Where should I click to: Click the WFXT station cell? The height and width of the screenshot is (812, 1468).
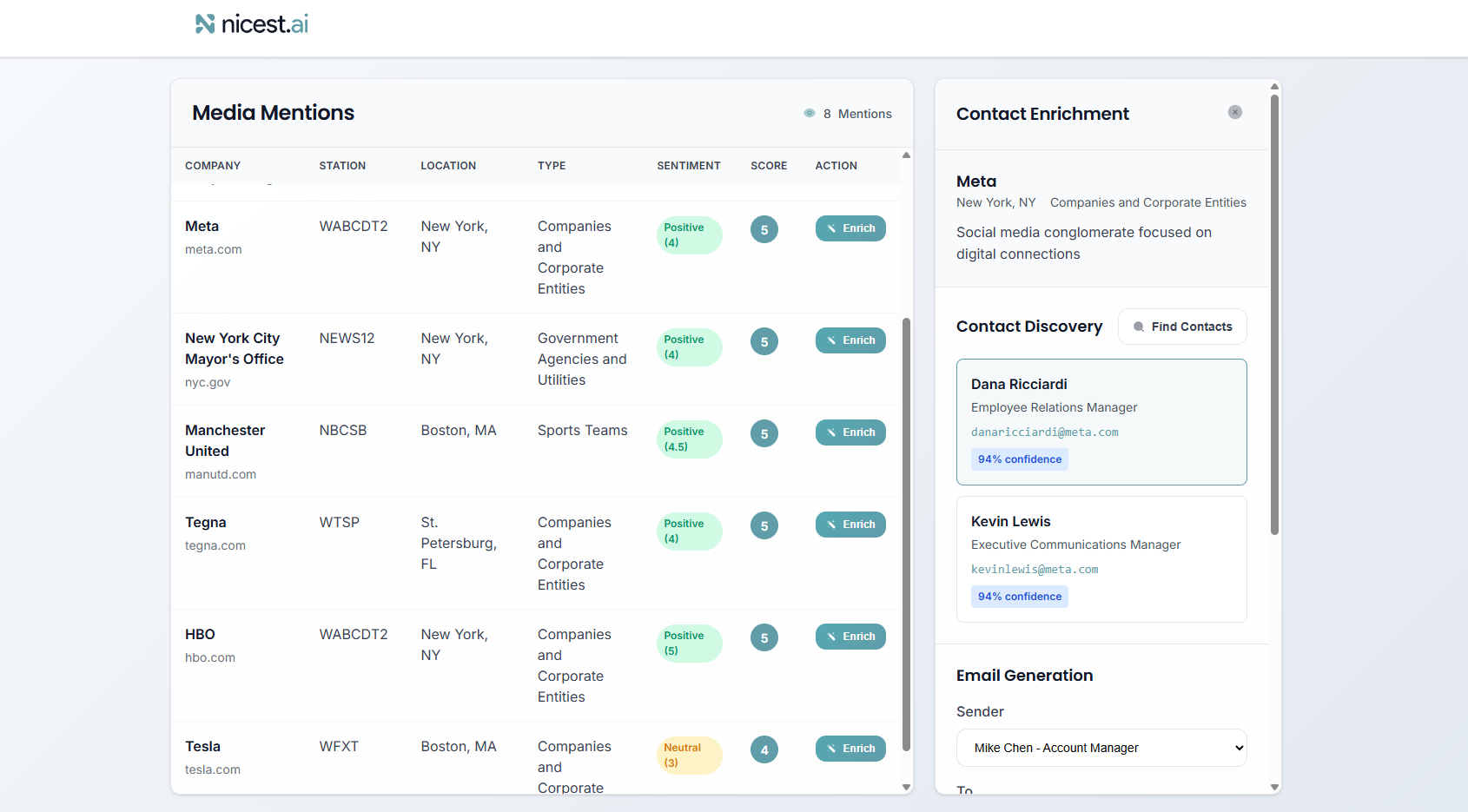(x=339, y=746)
